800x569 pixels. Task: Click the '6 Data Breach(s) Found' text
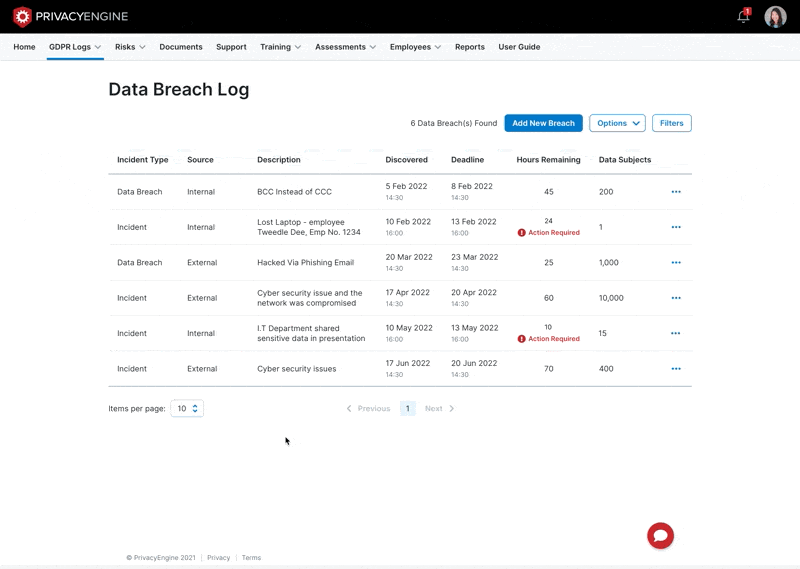454,123
